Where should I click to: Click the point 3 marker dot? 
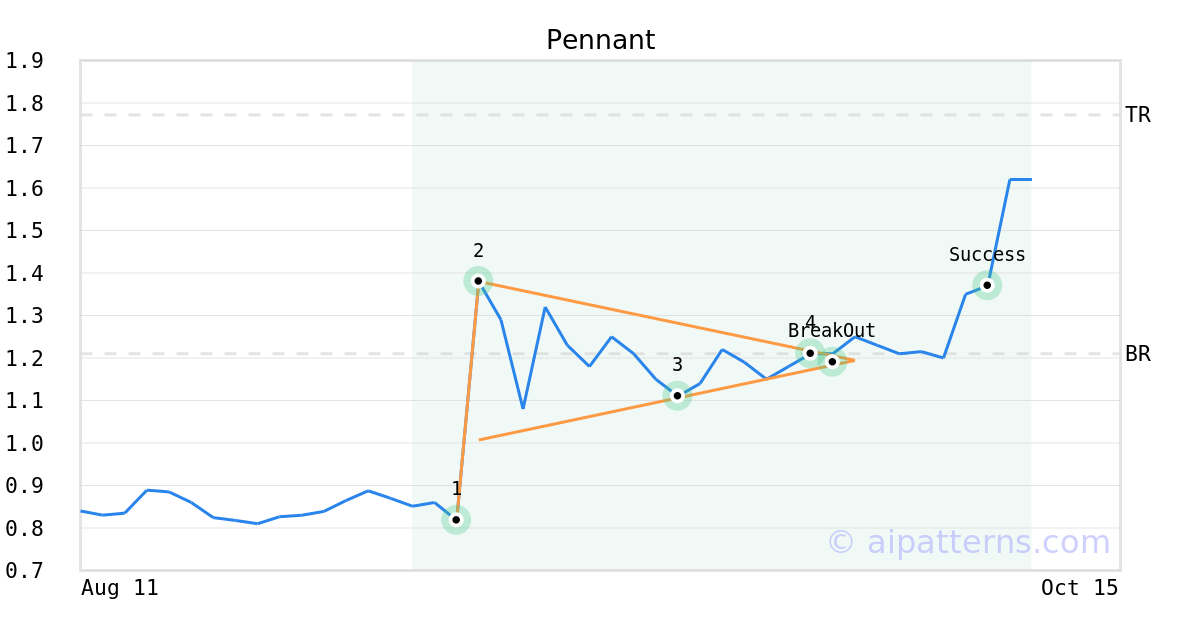tap(677, 396)
